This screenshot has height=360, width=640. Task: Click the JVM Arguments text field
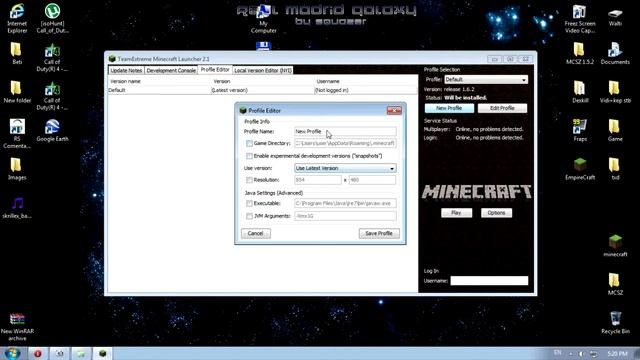coord(345,216)
